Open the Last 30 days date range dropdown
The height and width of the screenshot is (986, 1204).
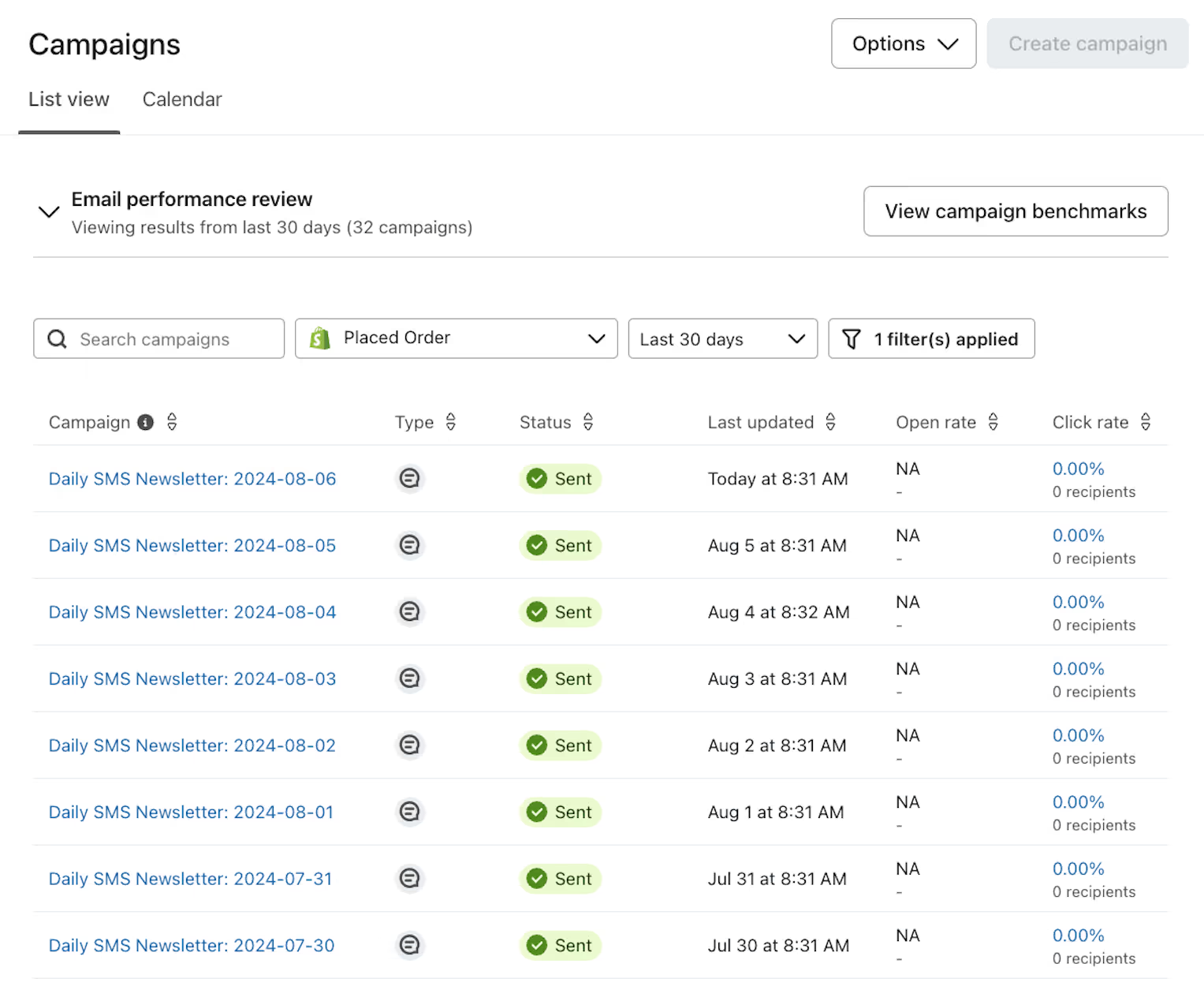[722, 338]
